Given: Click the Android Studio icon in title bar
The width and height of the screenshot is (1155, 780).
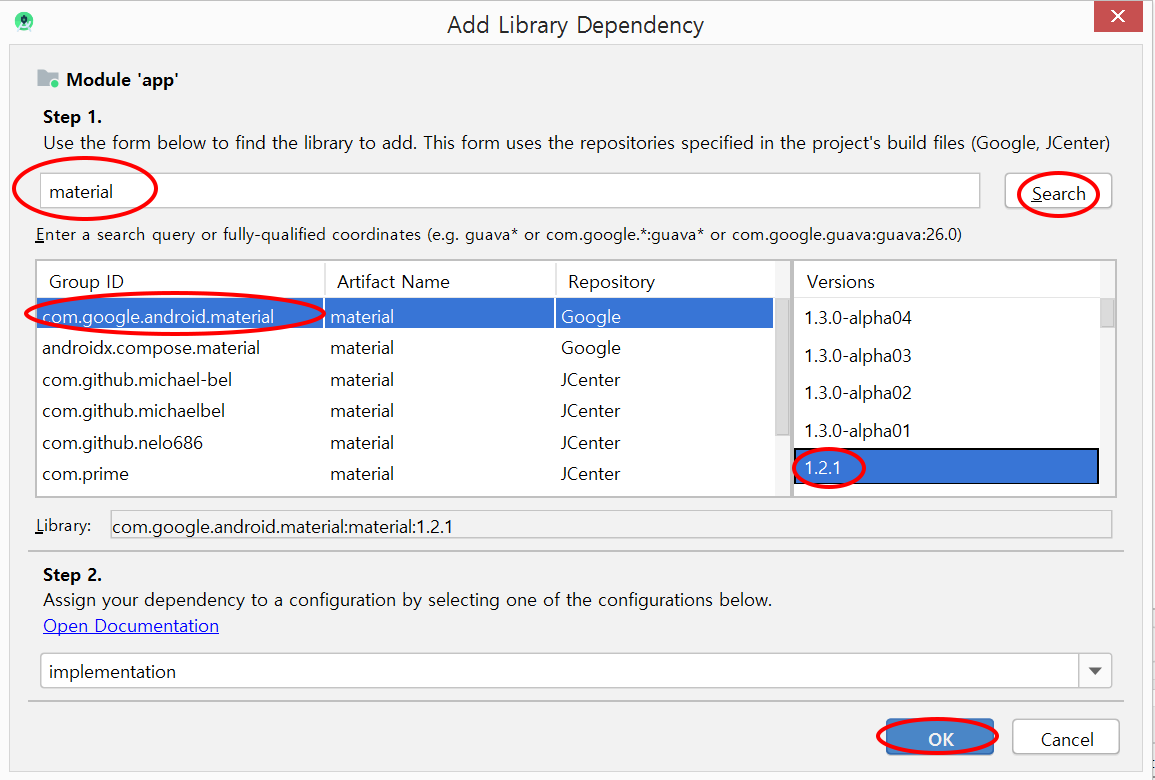Looking at the screenshot, I should pyautogui.click(x=24, y=21).
